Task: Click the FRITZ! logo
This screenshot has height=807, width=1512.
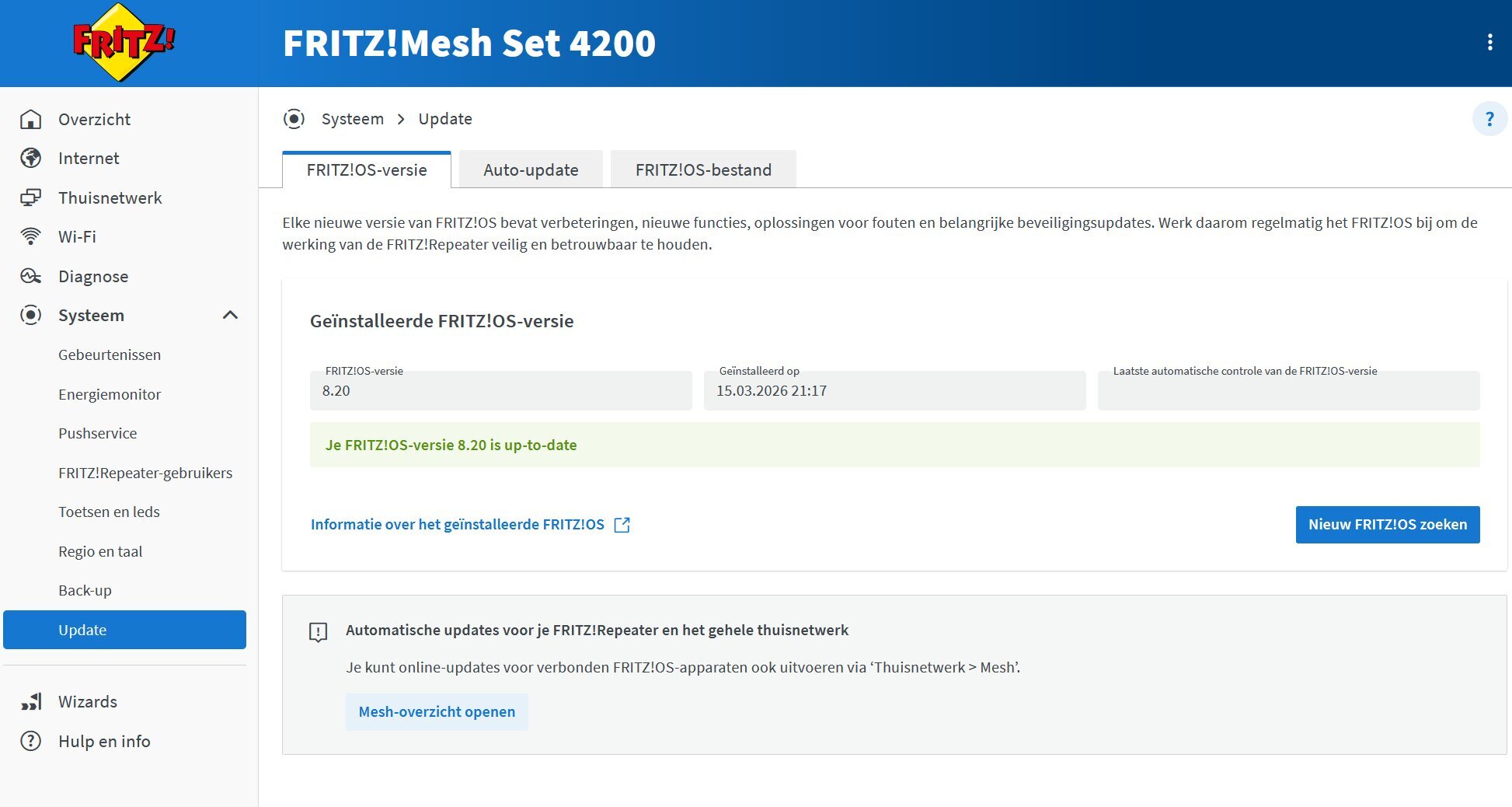Action: [124, 42]
